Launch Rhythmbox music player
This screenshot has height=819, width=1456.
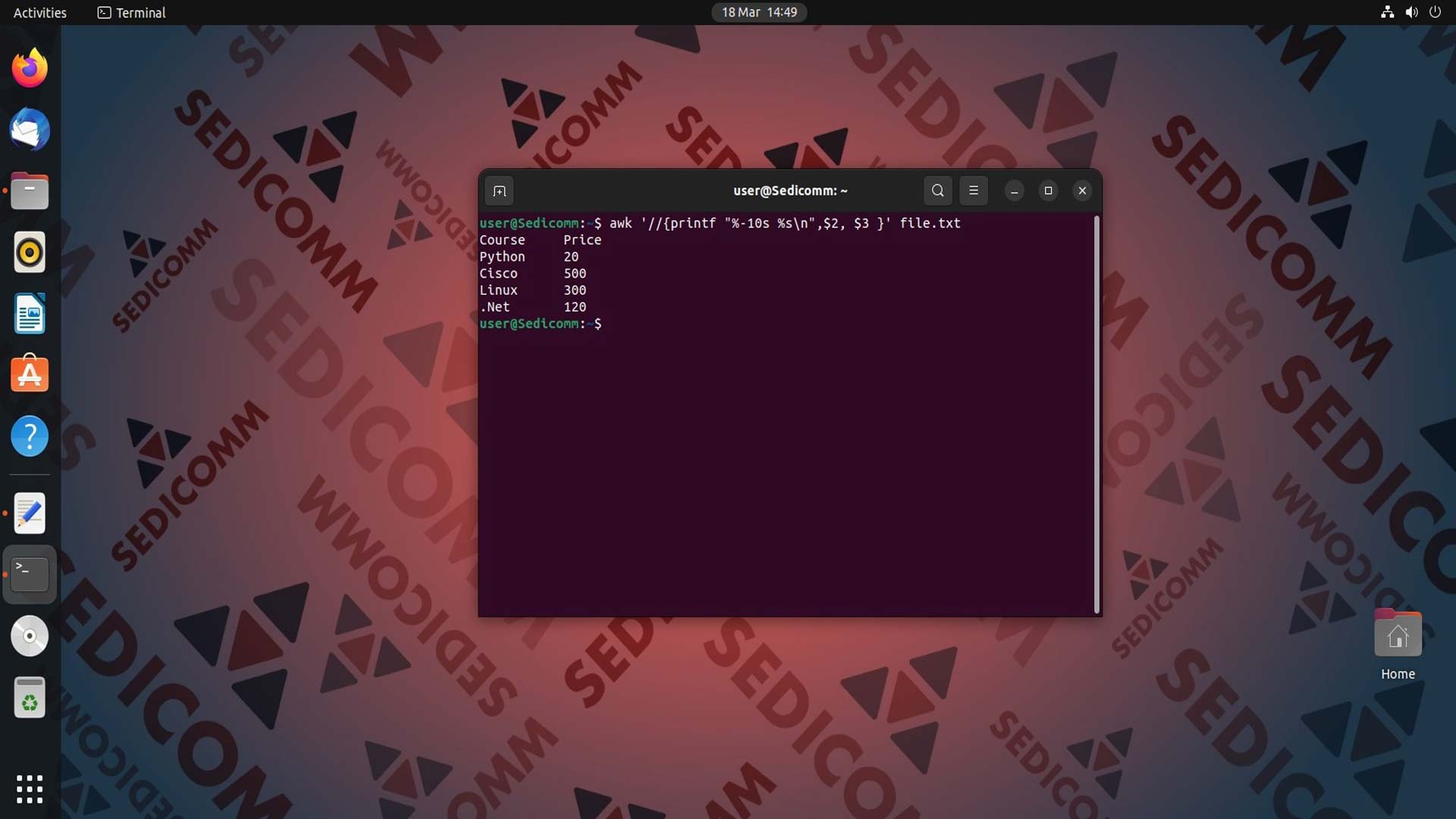point(30,253)
